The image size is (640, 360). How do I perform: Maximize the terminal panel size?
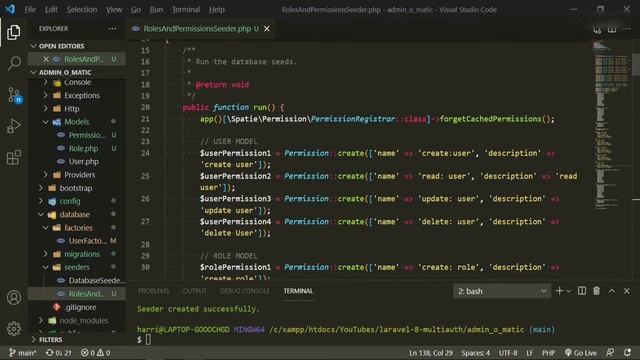pos(611,291)
